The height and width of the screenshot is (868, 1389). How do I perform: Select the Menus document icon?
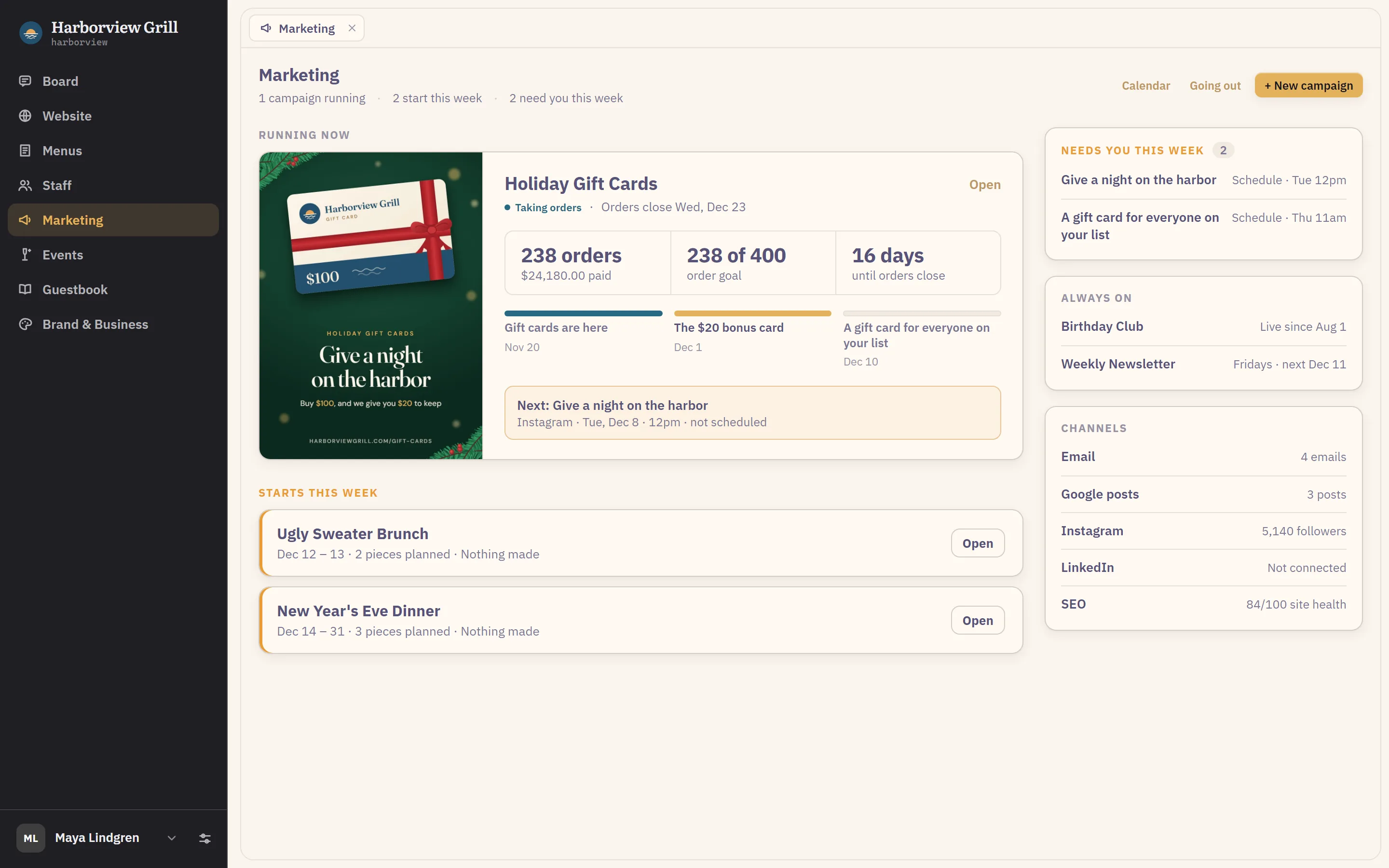pos(25,150)
